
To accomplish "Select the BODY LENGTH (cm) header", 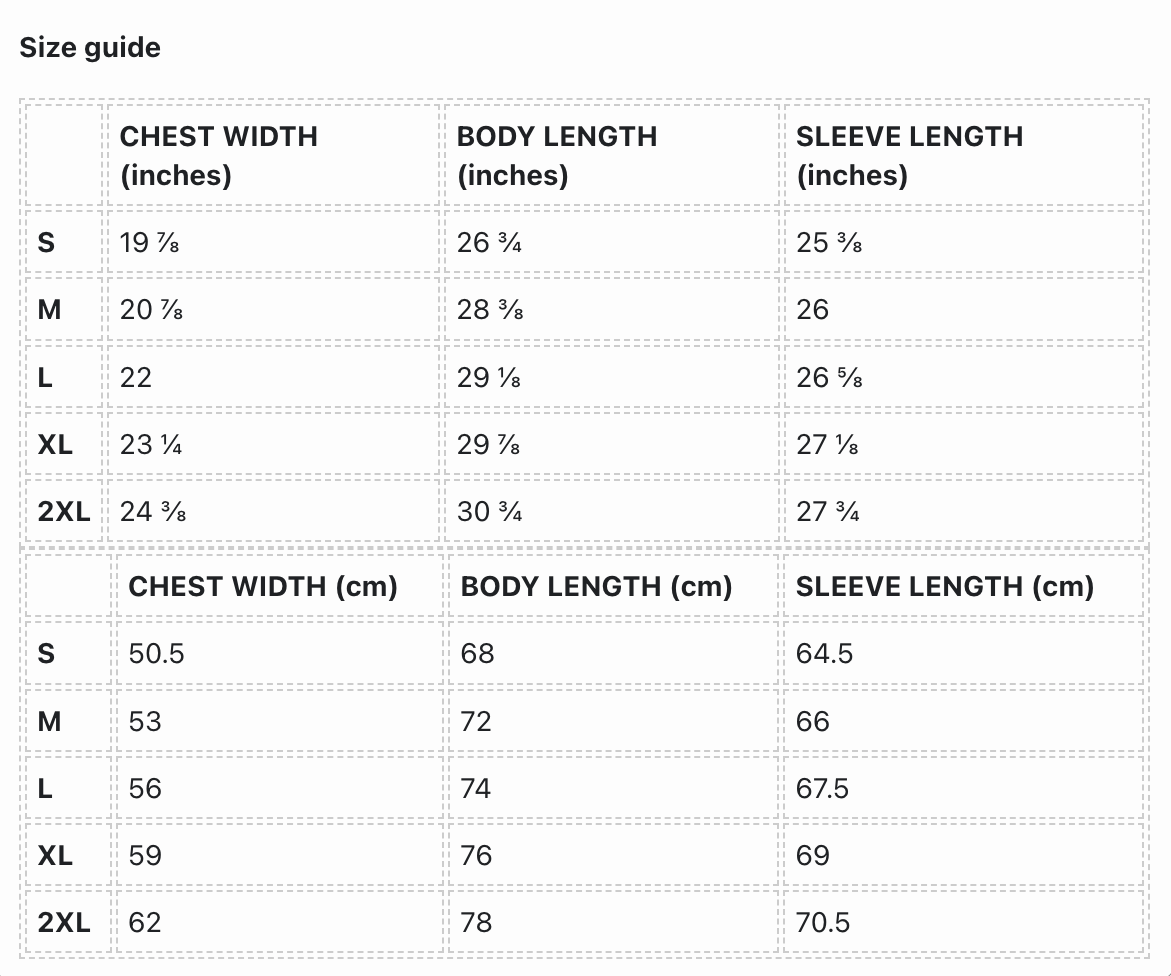I will coord(596,586).
